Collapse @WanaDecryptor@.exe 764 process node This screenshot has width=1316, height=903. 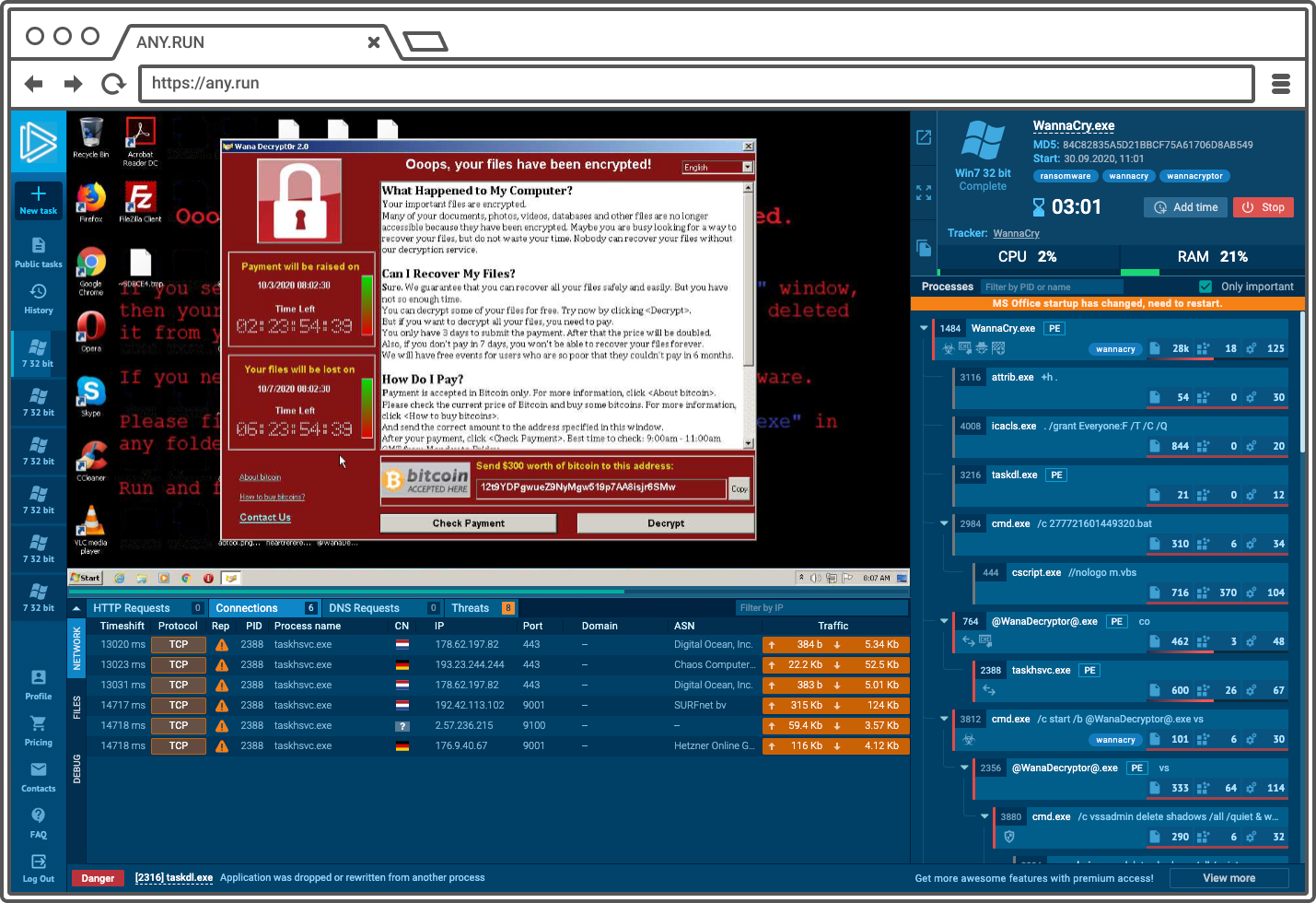click(944, 621)
